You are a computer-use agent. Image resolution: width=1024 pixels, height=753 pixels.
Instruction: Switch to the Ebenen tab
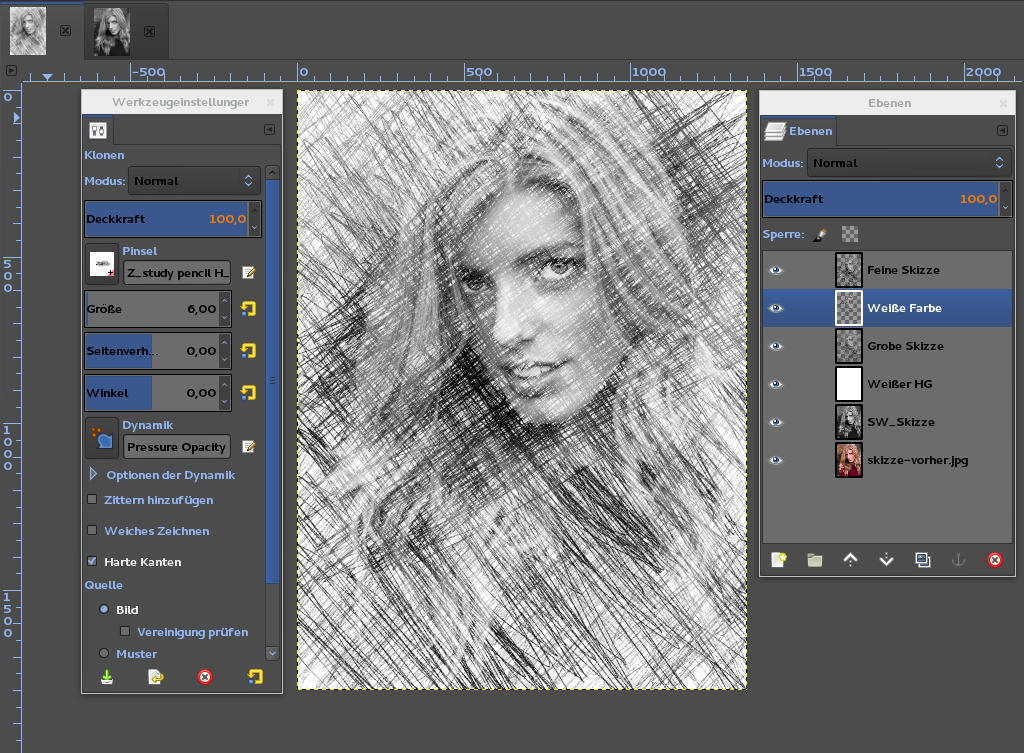(x=798, y=131)
